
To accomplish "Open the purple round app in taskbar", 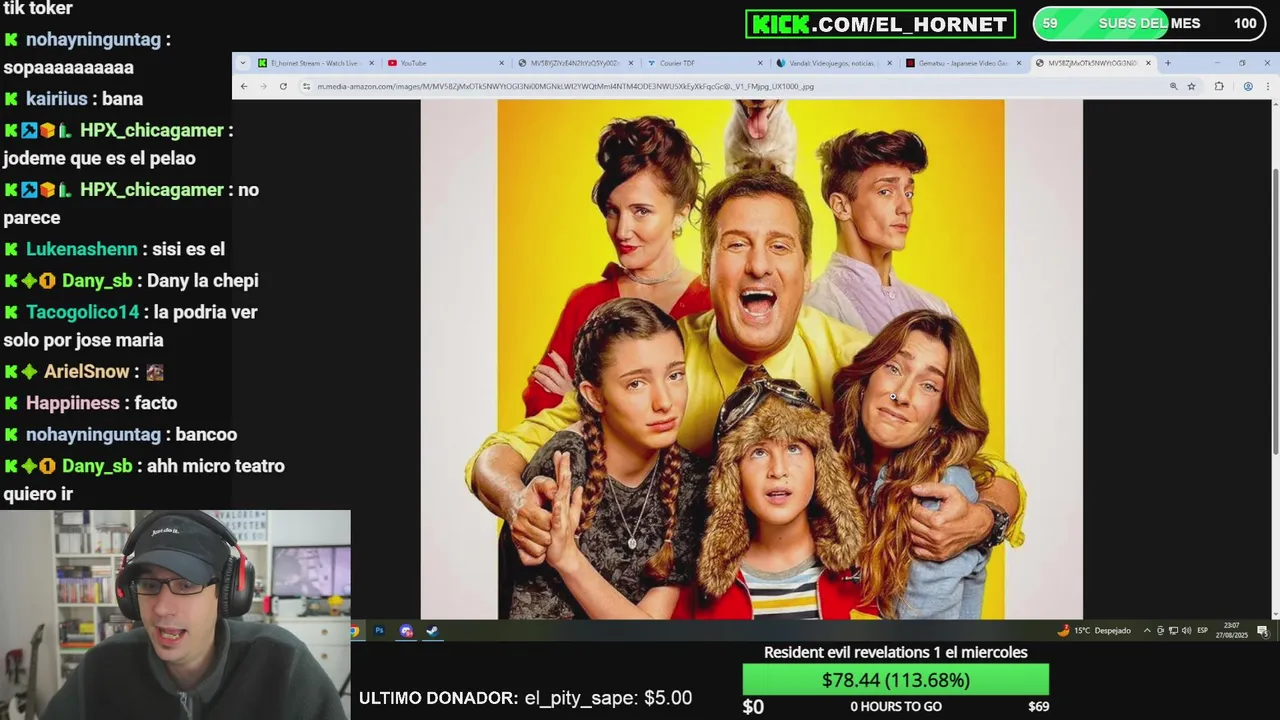I will click(406, 631).
